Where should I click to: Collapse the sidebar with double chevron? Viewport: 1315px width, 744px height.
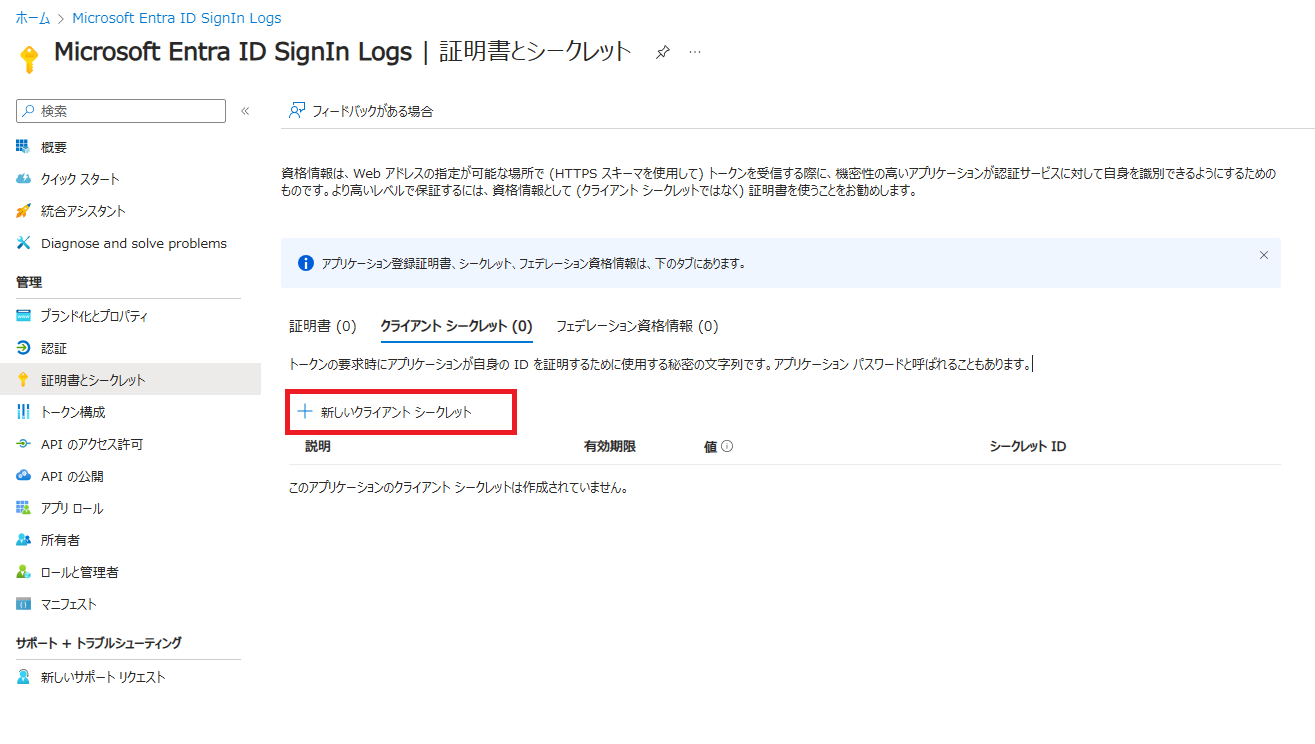(245, 111)
